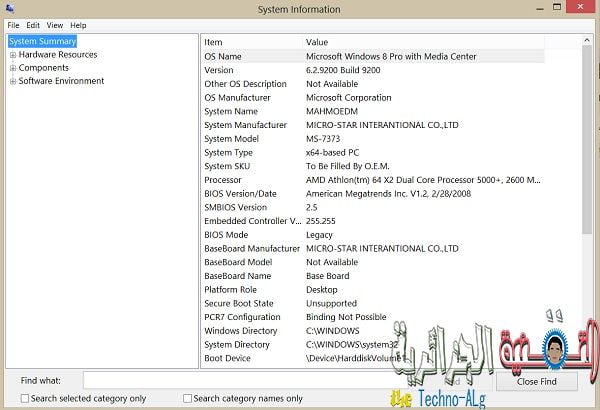This screenshot has width=600, height=410.
Task: Open the Help menu
Action: coord(78,25)
